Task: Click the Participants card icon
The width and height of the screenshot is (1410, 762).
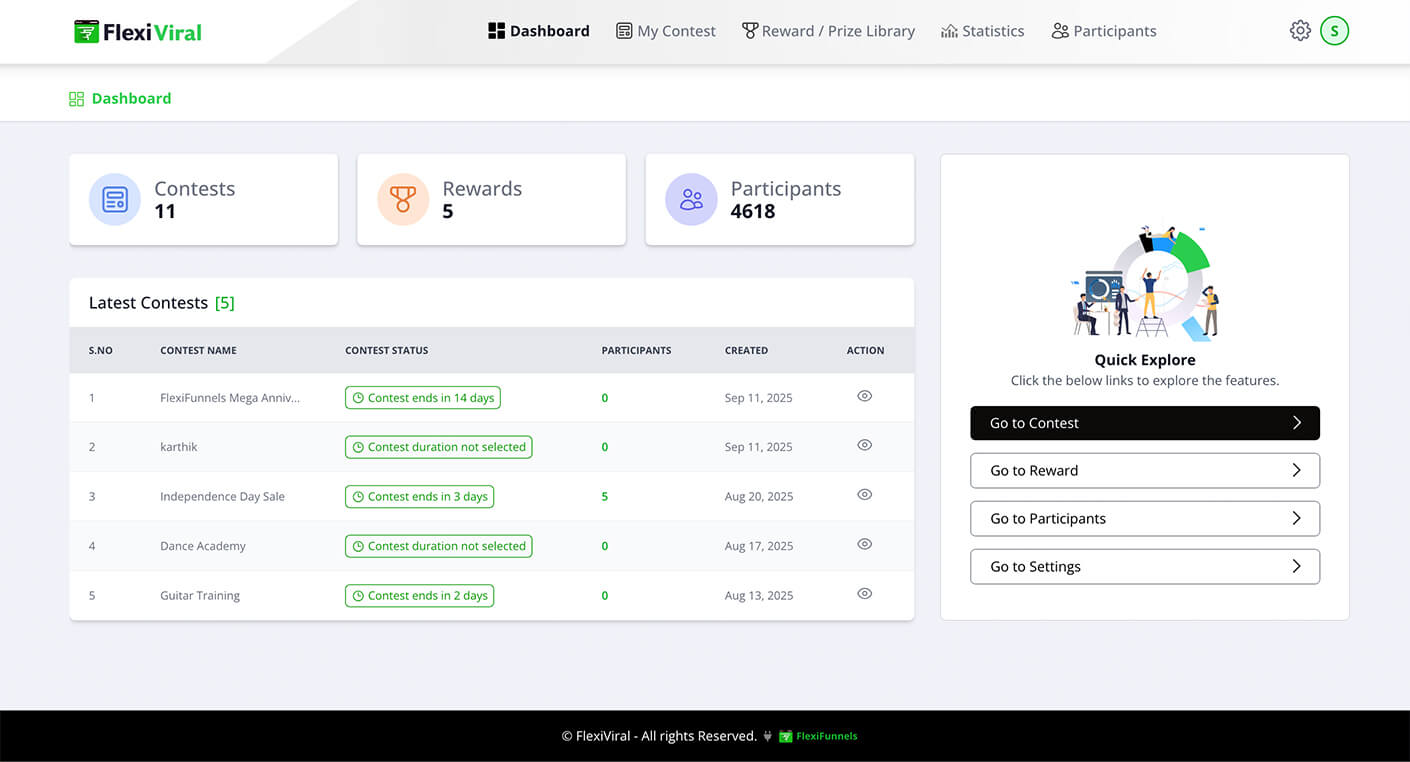Action: pos(691,199)
